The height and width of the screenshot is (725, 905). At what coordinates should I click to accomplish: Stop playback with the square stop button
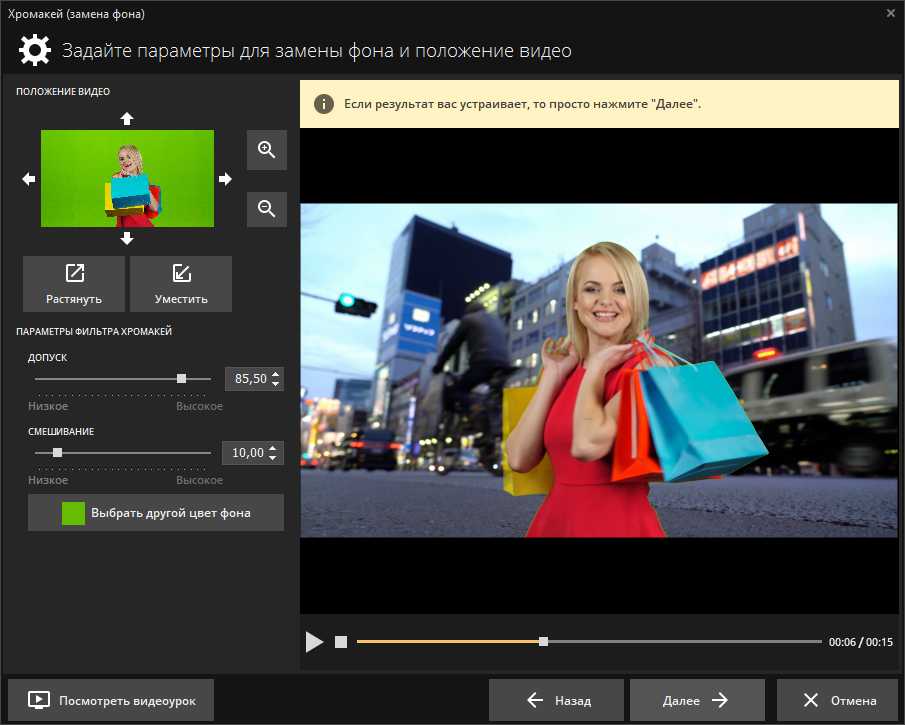coord(341,642)
